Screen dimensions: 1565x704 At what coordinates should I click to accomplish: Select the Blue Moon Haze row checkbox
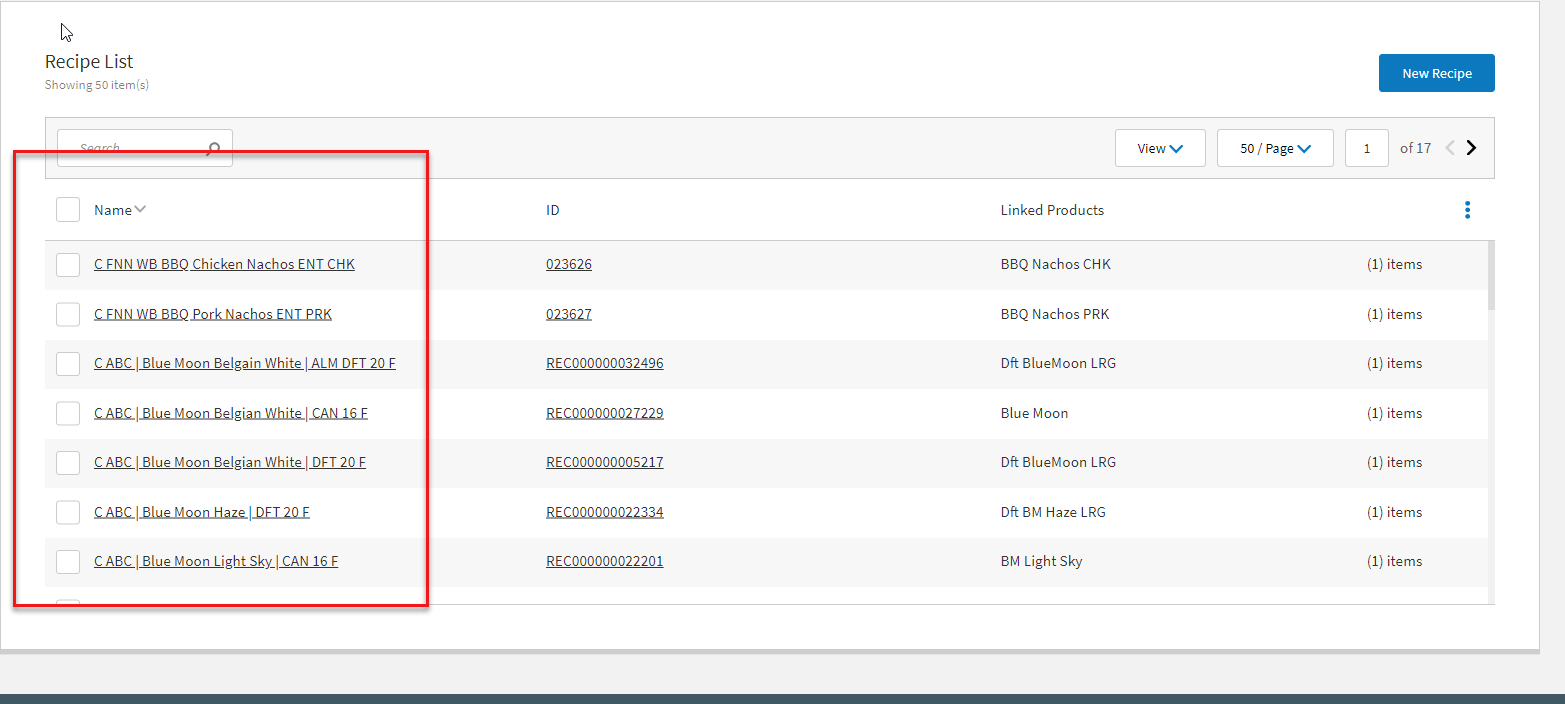click(x=68, y=513)
